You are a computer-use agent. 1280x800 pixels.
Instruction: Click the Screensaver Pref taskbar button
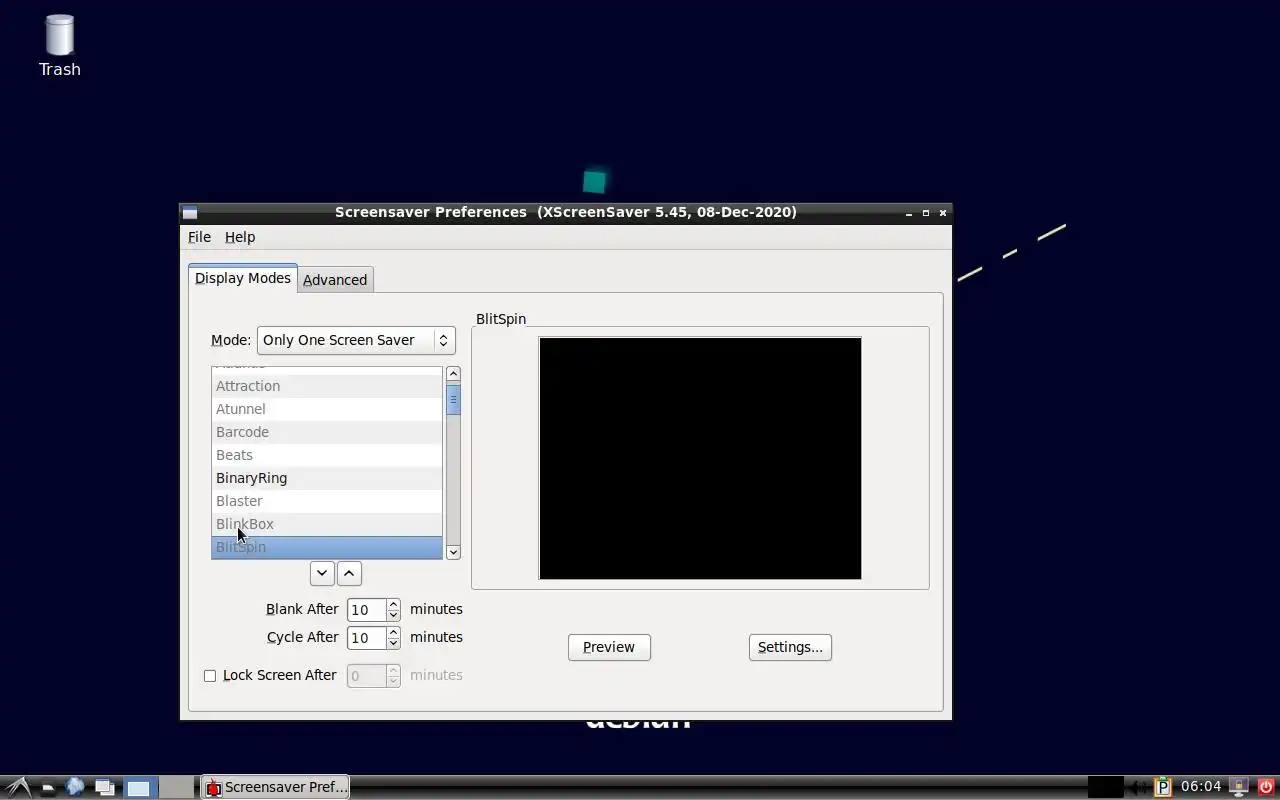276,787
